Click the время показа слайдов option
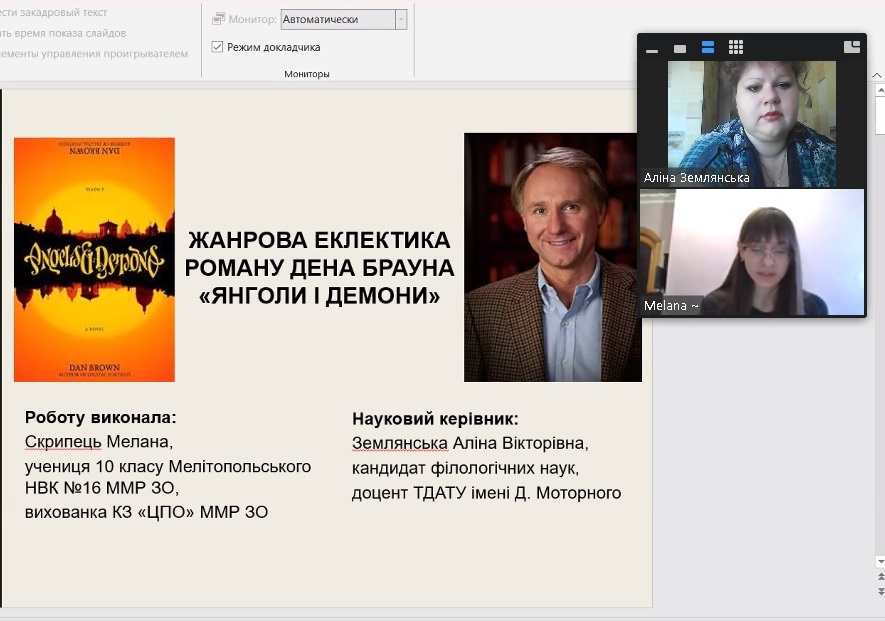Image resolution: width=885 pixels, height=621 pixels. click(63, 33)
